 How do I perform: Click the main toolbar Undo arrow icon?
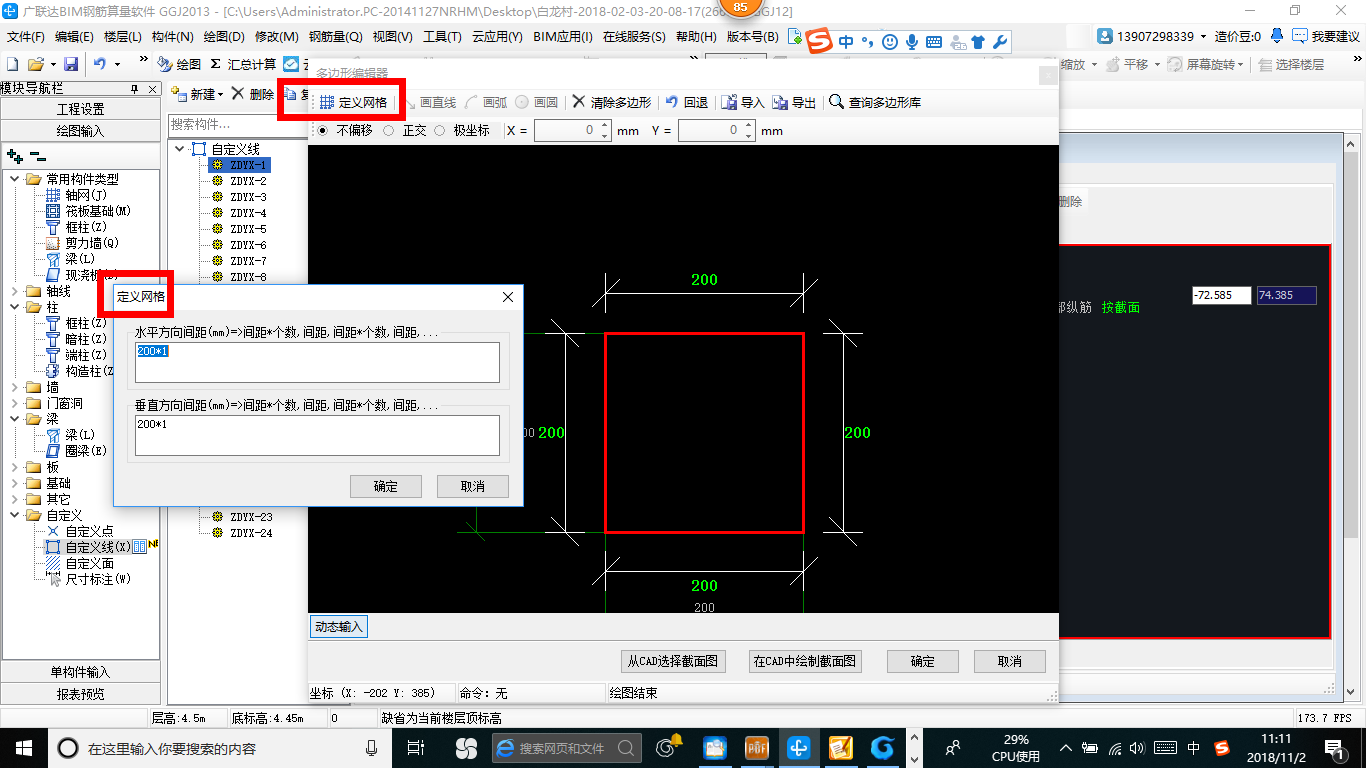100,64
